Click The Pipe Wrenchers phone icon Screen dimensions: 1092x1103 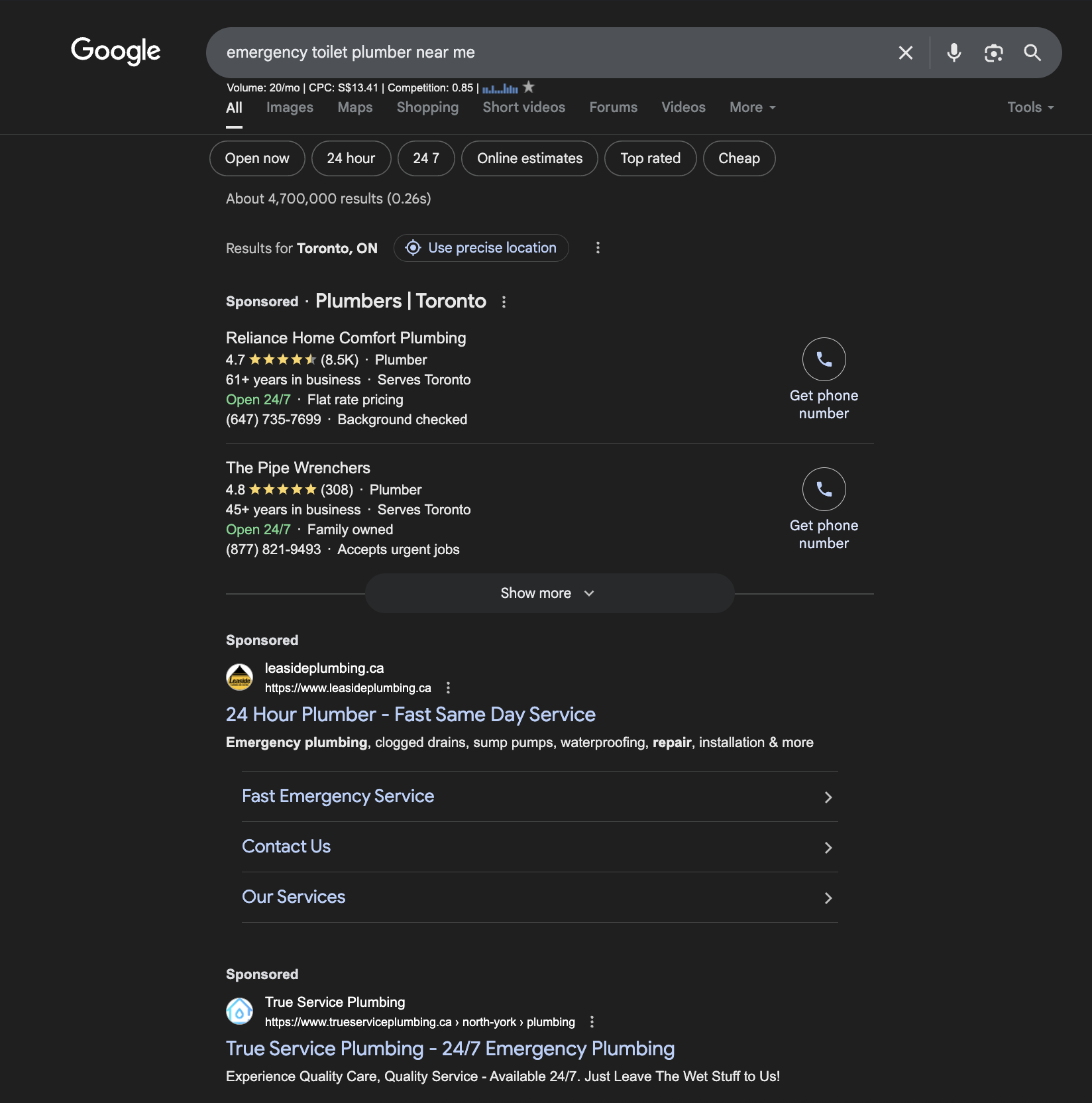(824, 489)
